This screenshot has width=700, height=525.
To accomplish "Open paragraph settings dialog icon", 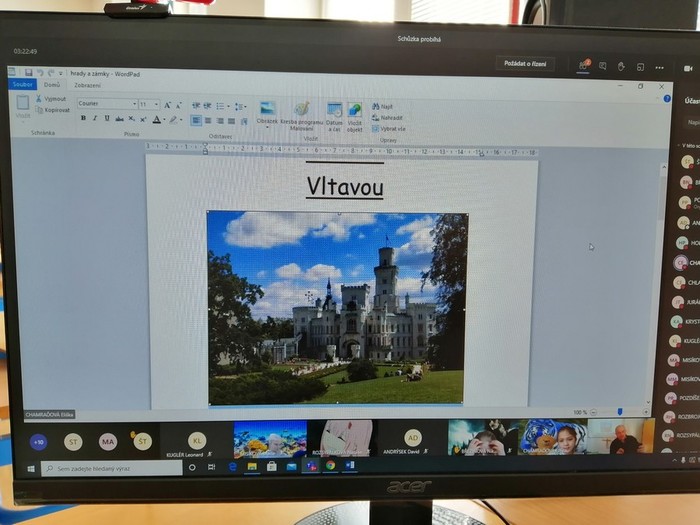I will tap(244, 121).
